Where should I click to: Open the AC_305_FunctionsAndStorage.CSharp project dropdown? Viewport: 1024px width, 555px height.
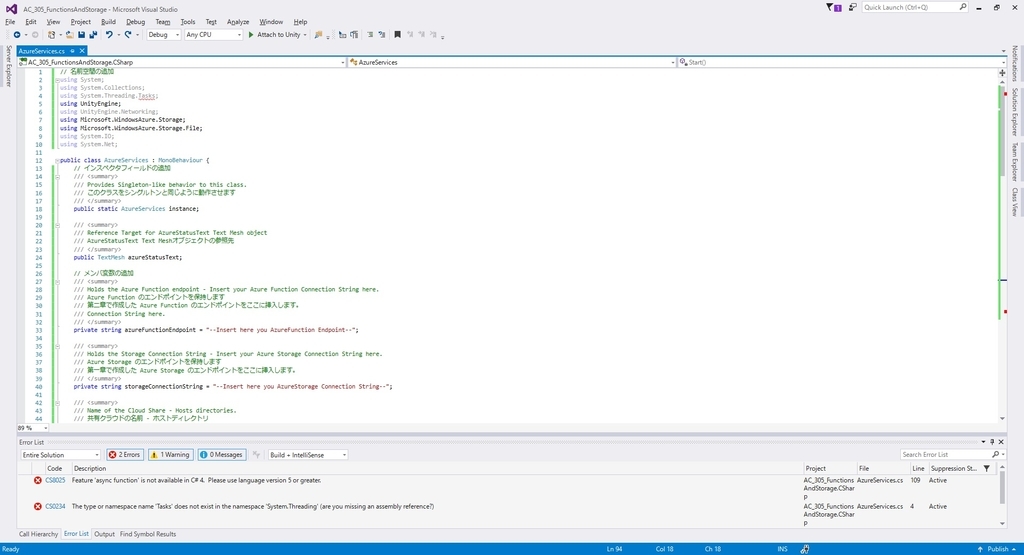coord(182,62)
